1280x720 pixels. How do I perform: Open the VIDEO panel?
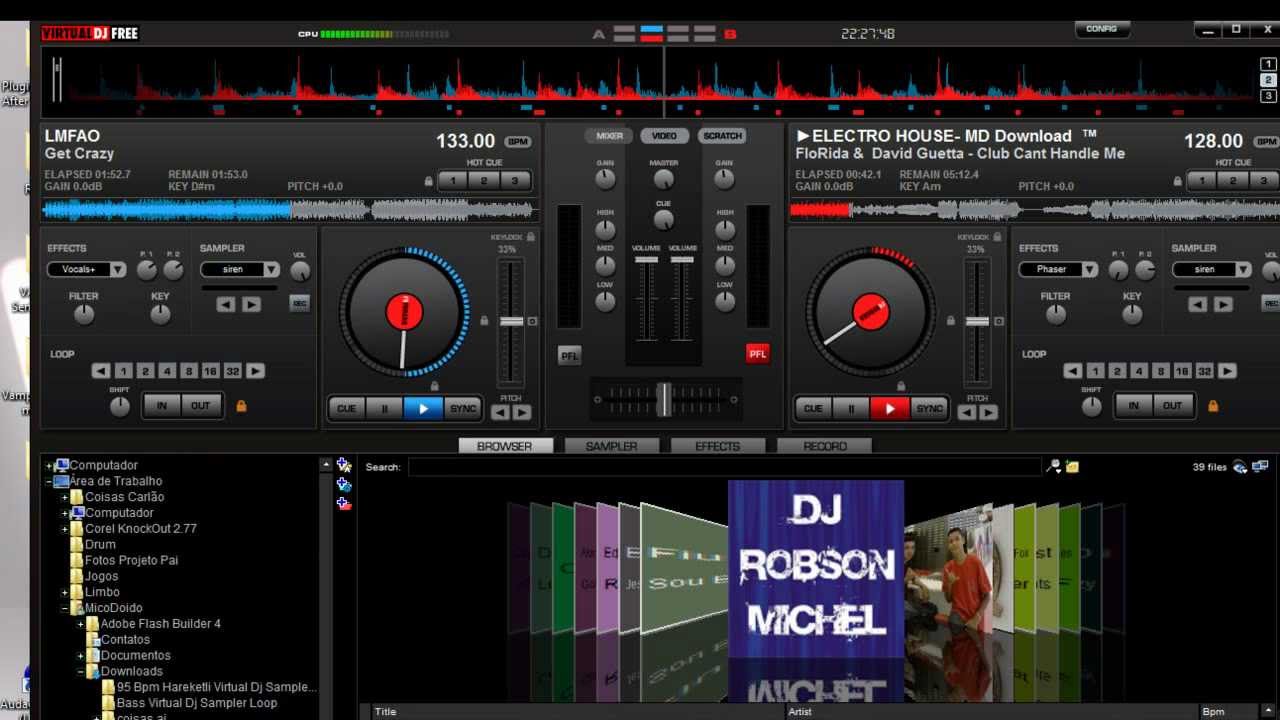point(665,136)
